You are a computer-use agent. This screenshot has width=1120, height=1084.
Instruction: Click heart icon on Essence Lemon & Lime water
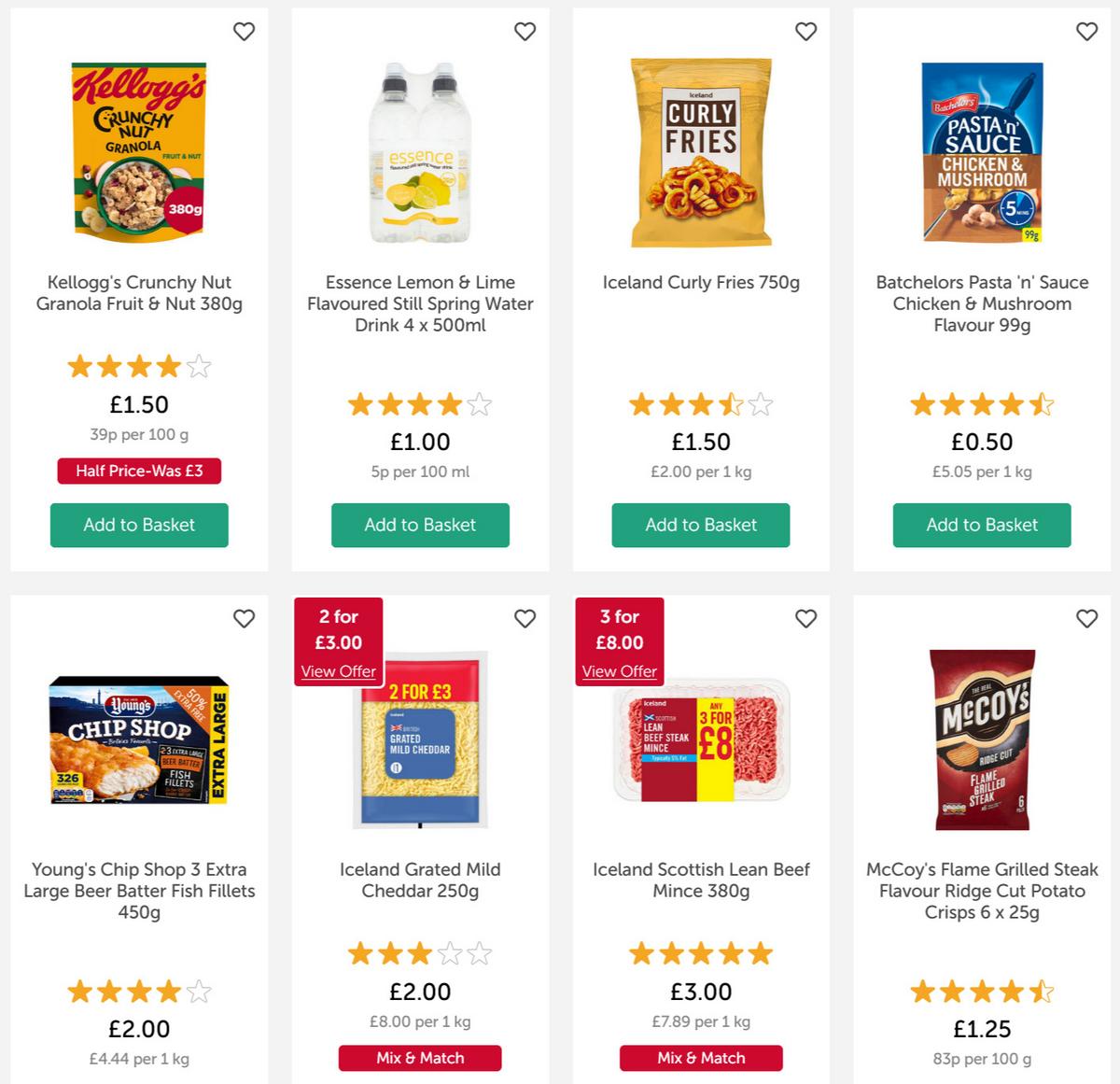(525, 32)
